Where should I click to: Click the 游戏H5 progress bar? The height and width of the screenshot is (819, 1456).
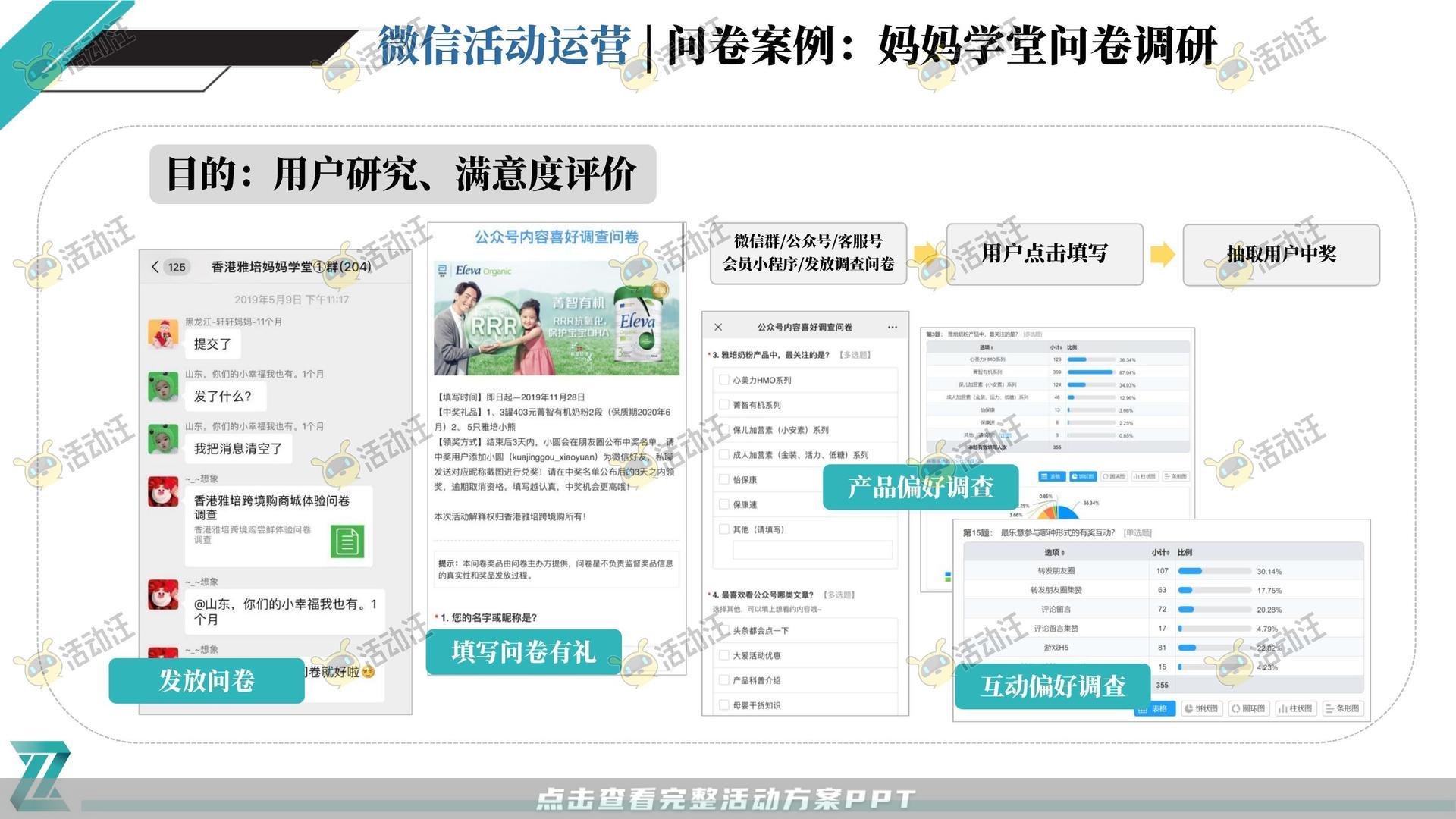tap(1214, 647)
